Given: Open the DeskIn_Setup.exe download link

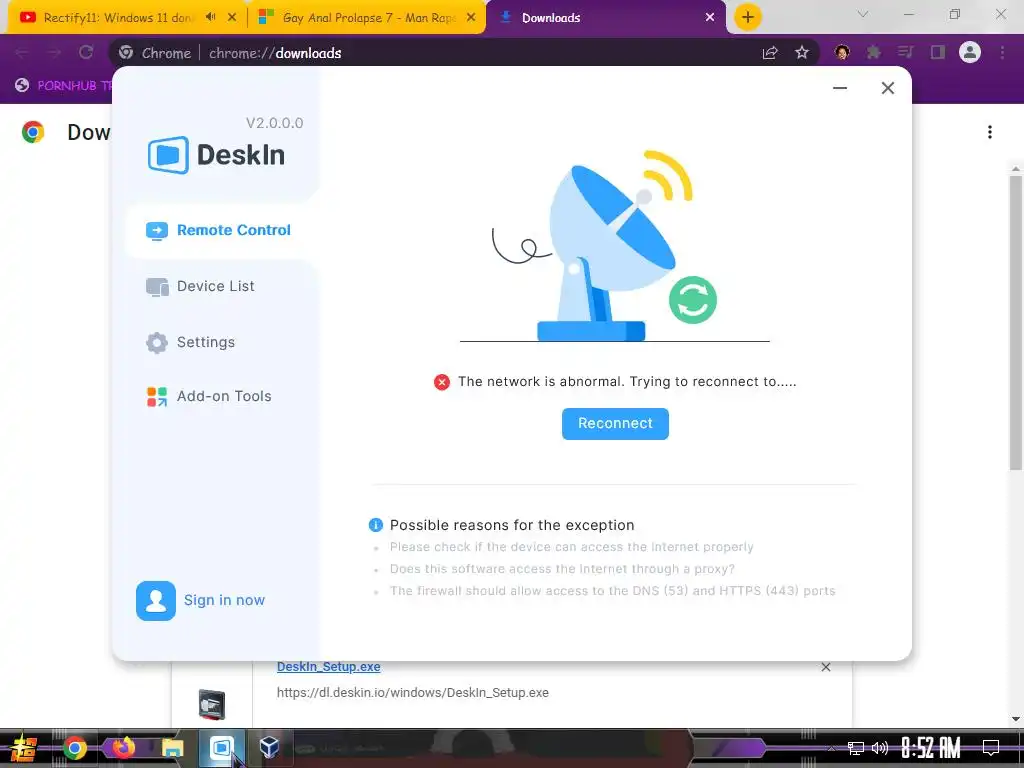Looking at the screenshot, I should click(328, 667).
